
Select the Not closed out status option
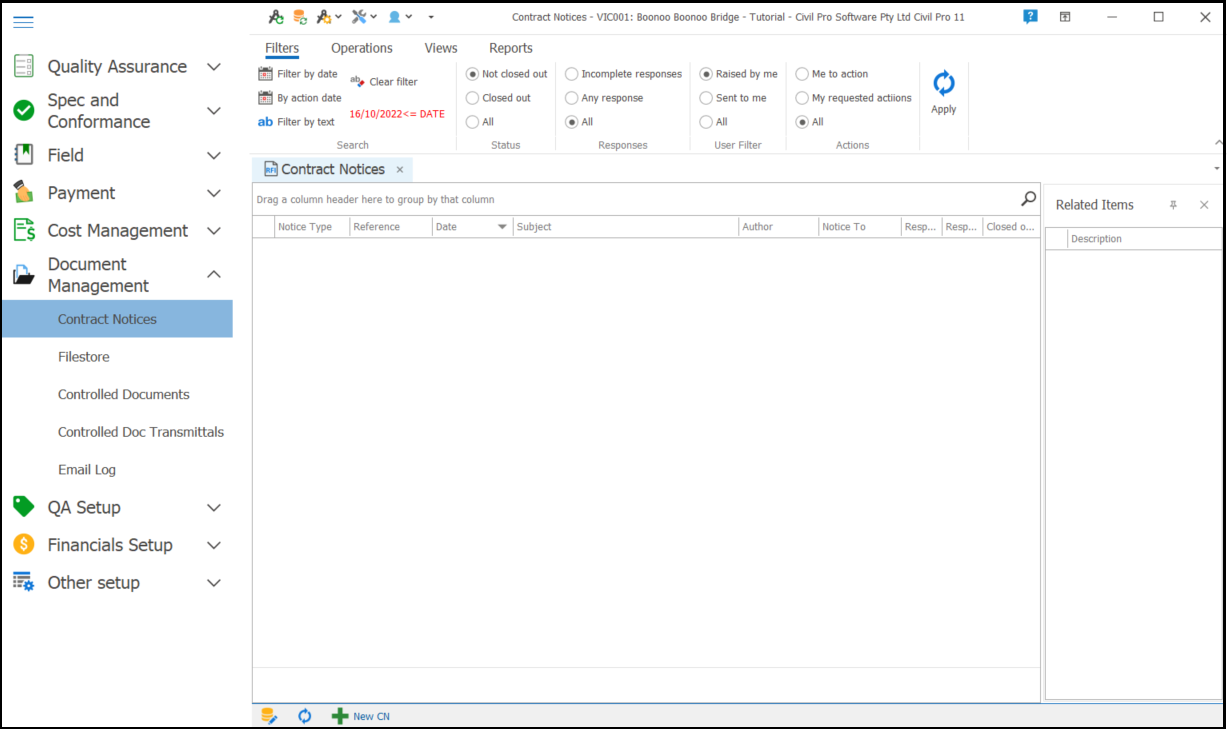click(507, 74)
